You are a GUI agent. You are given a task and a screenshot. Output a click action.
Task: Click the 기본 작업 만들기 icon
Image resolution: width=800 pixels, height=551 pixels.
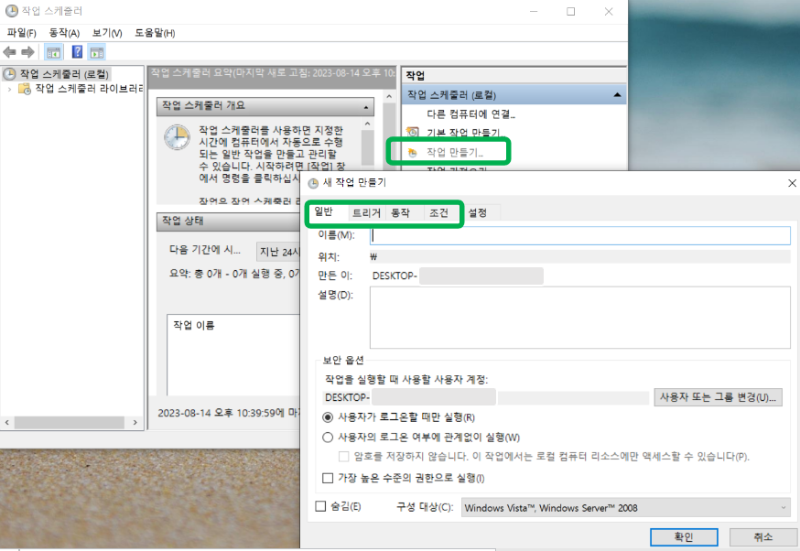coord(412,133)
